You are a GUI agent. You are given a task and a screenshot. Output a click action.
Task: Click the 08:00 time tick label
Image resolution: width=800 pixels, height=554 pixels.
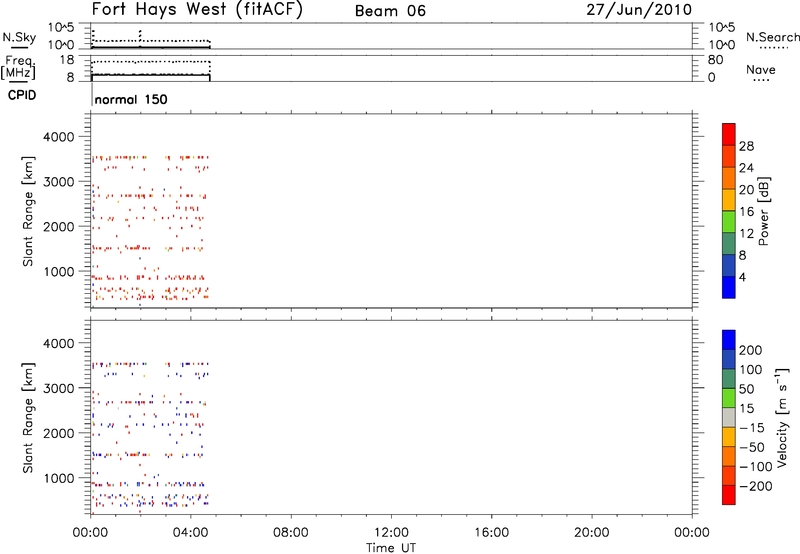pyautogui.click(x=291, y=533)
